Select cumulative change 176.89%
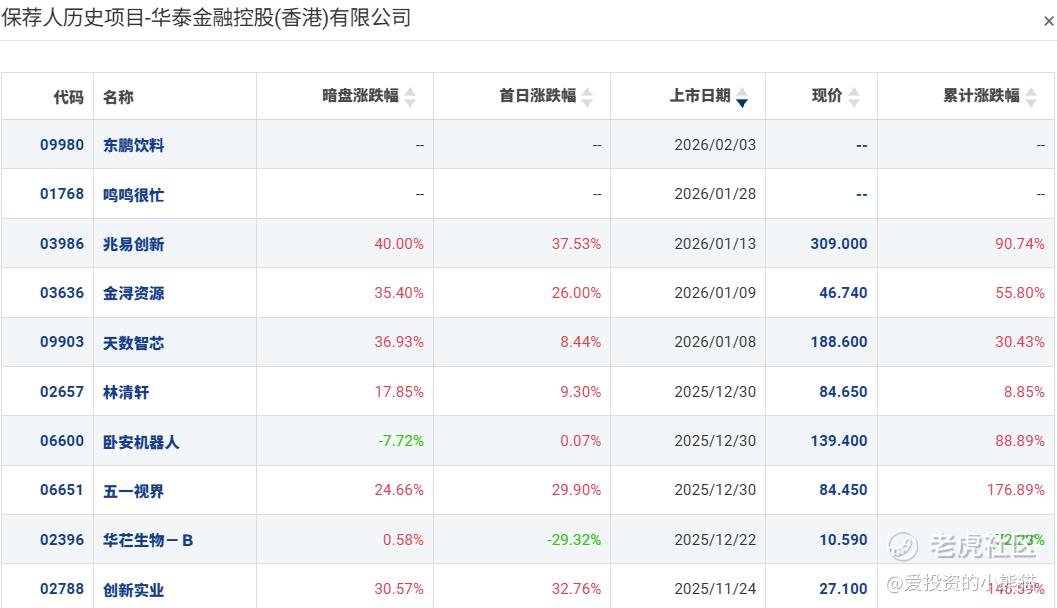This screenshot has height=608, width=1057. (1016, 490)
